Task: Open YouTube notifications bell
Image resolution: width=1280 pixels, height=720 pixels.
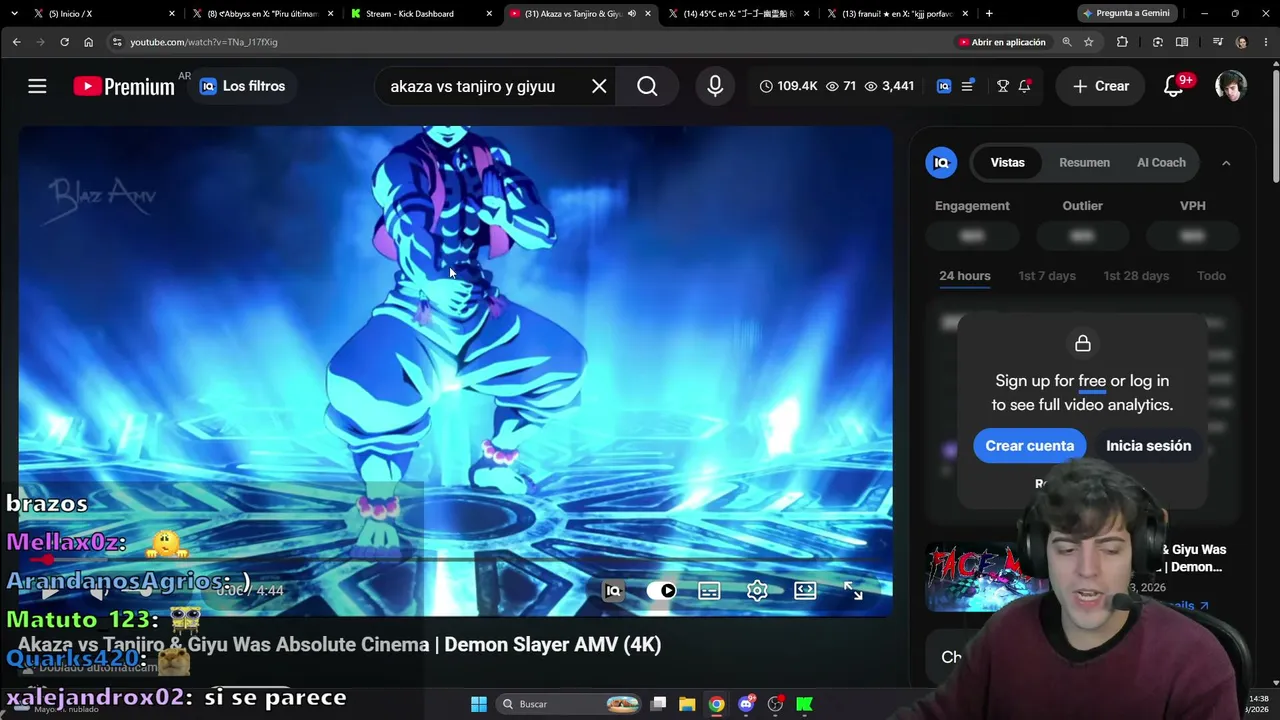Action: (1174, 86)
